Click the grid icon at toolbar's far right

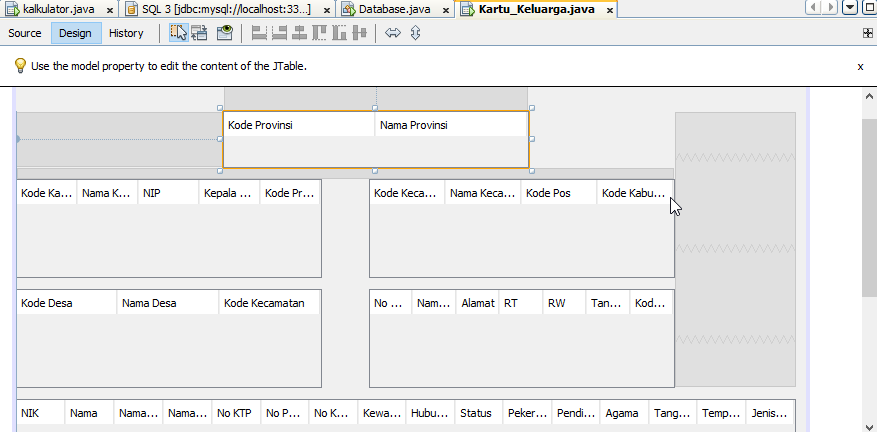(x=868, y=33)
